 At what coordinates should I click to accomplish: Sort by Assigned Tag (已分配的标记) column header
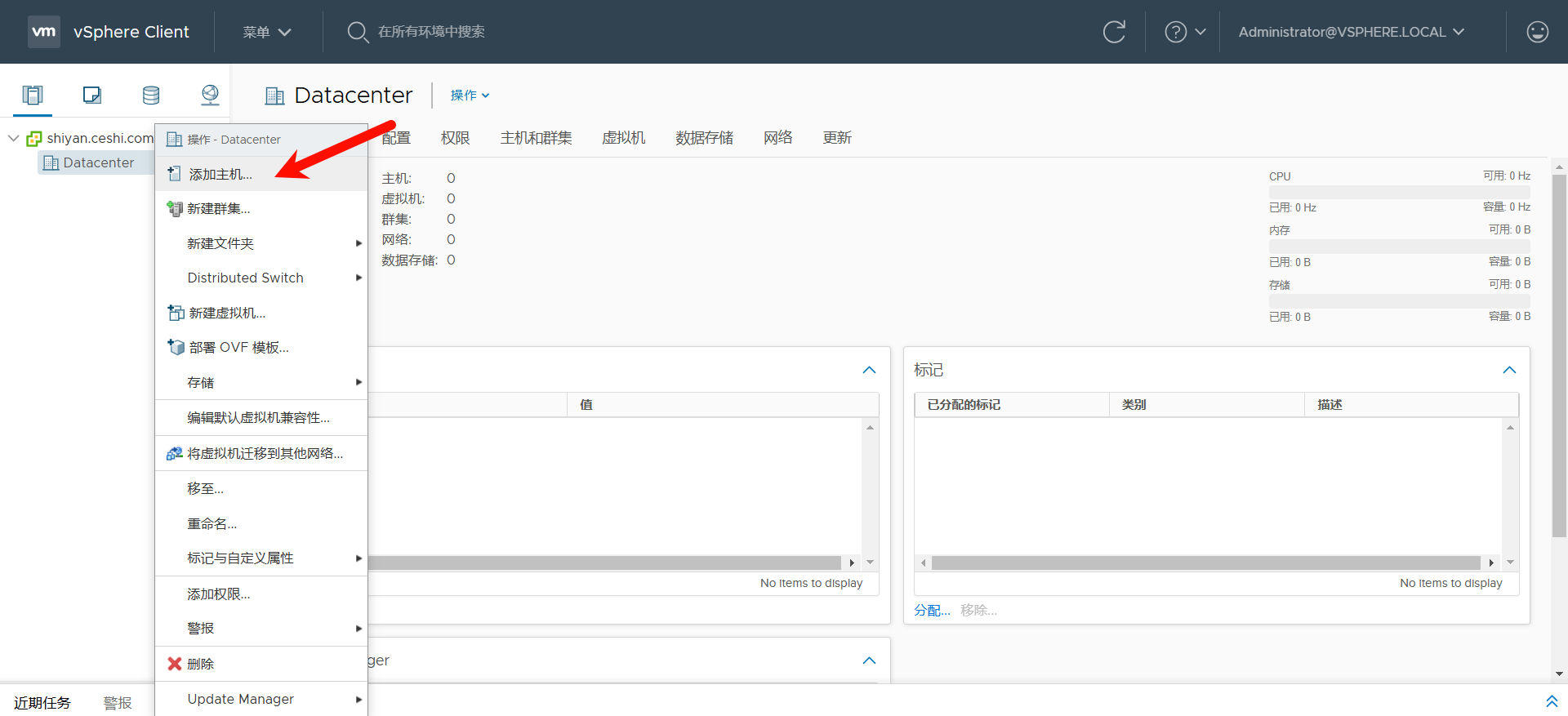pyautogui.click(x=1012, y=405)
